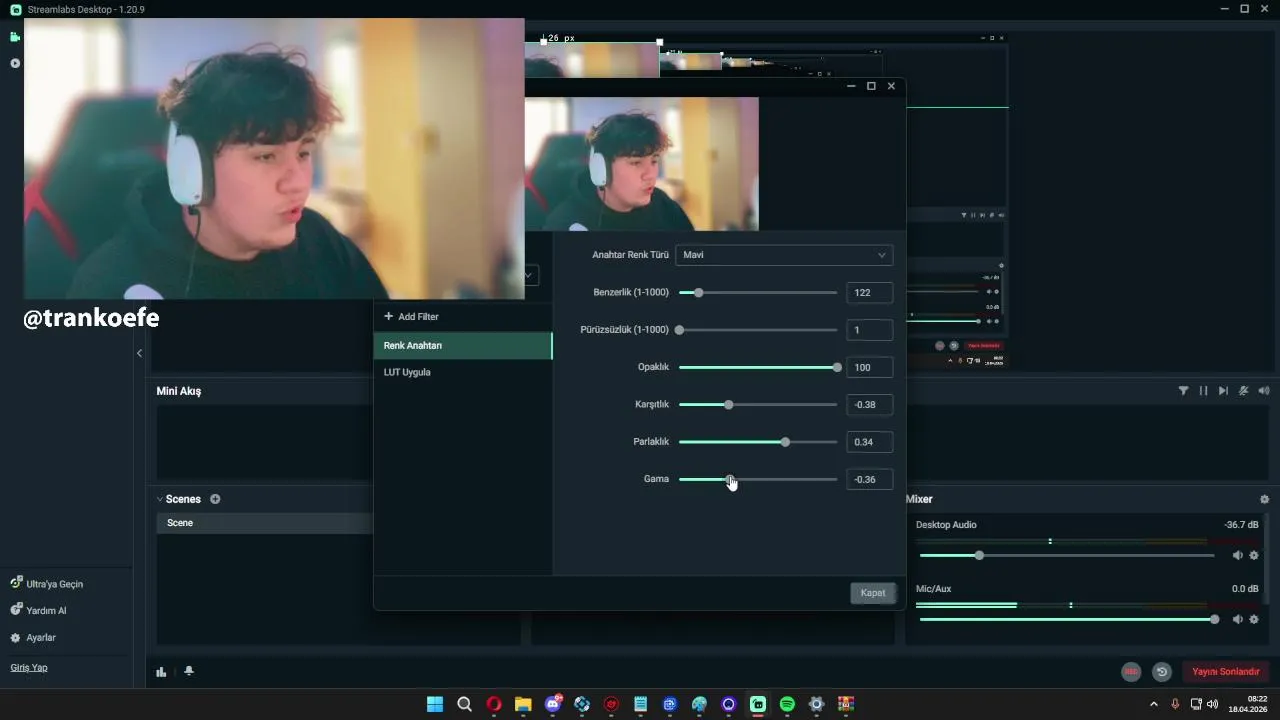Open File Explorer from taskbar

(x=523, y=704)
